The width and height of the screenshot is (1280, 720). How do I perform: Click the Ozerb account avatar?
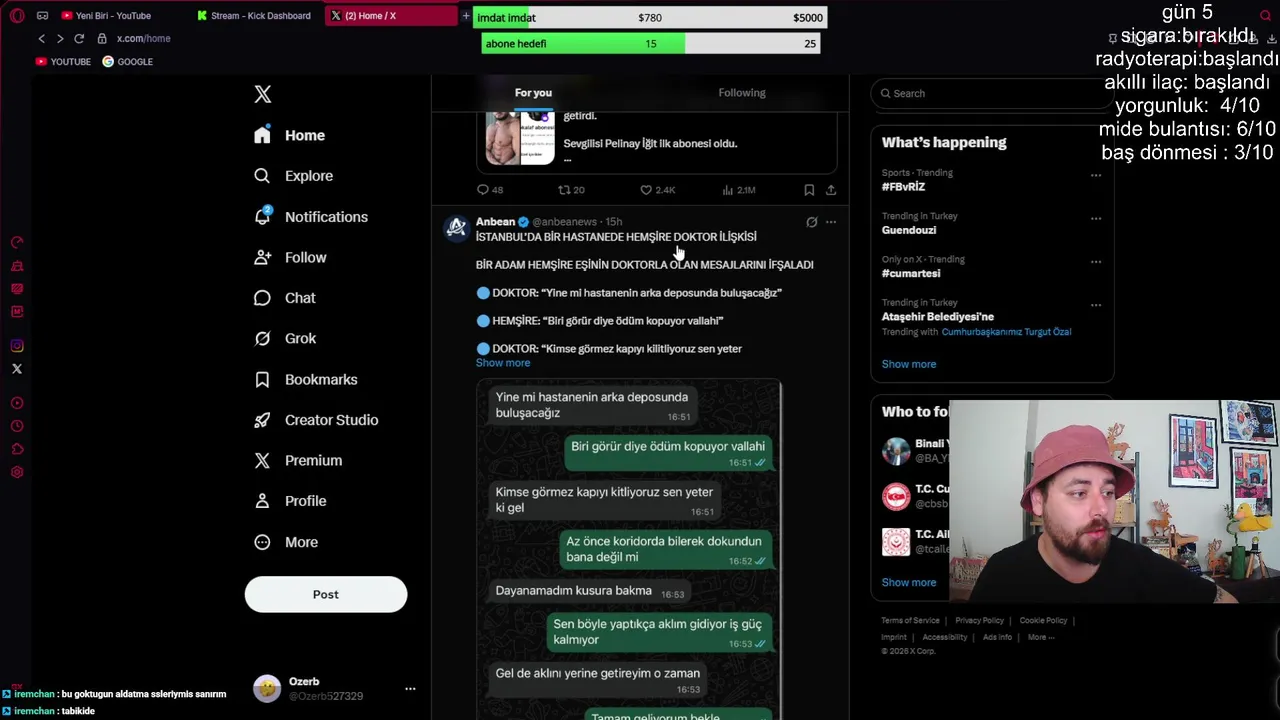(x=267, y=688)
